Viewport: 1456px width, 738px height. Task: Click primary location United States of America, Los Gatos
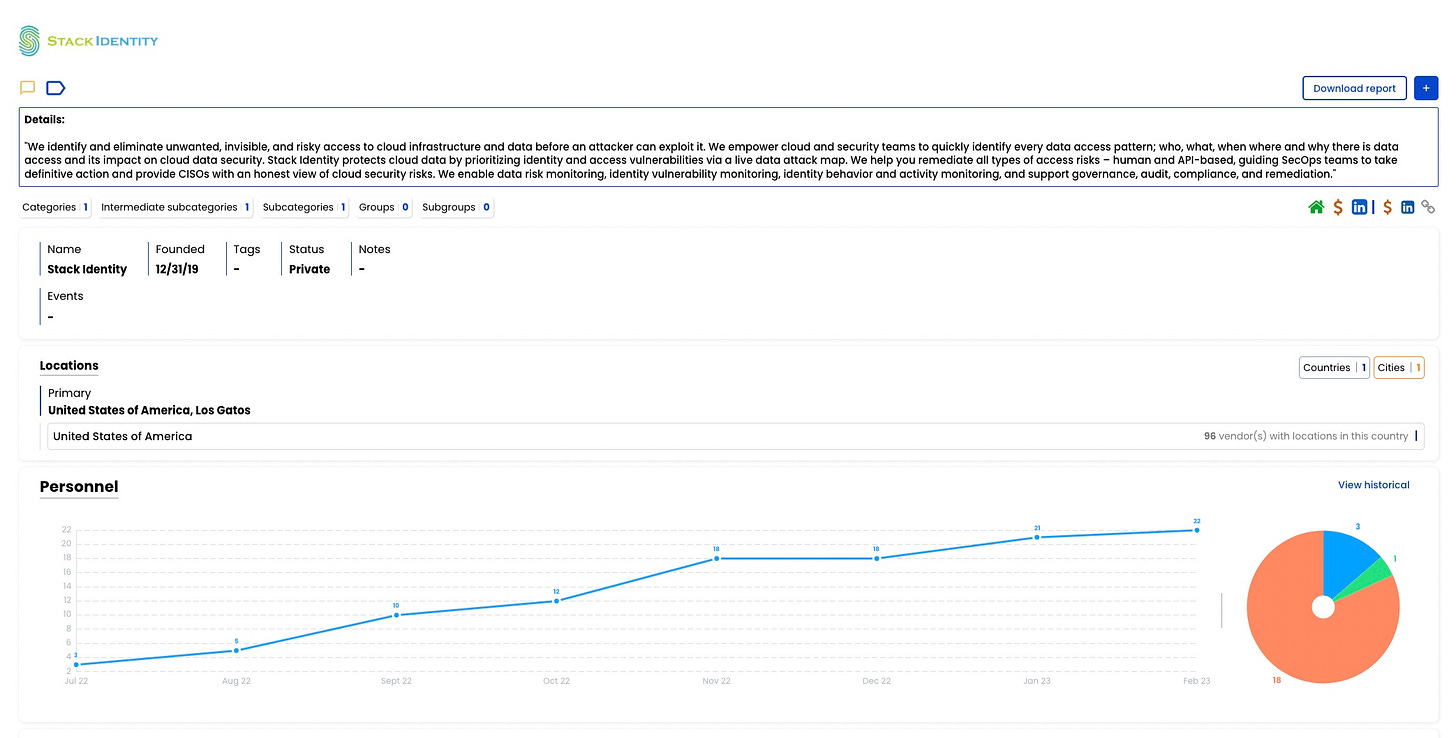tap(149, 410)
